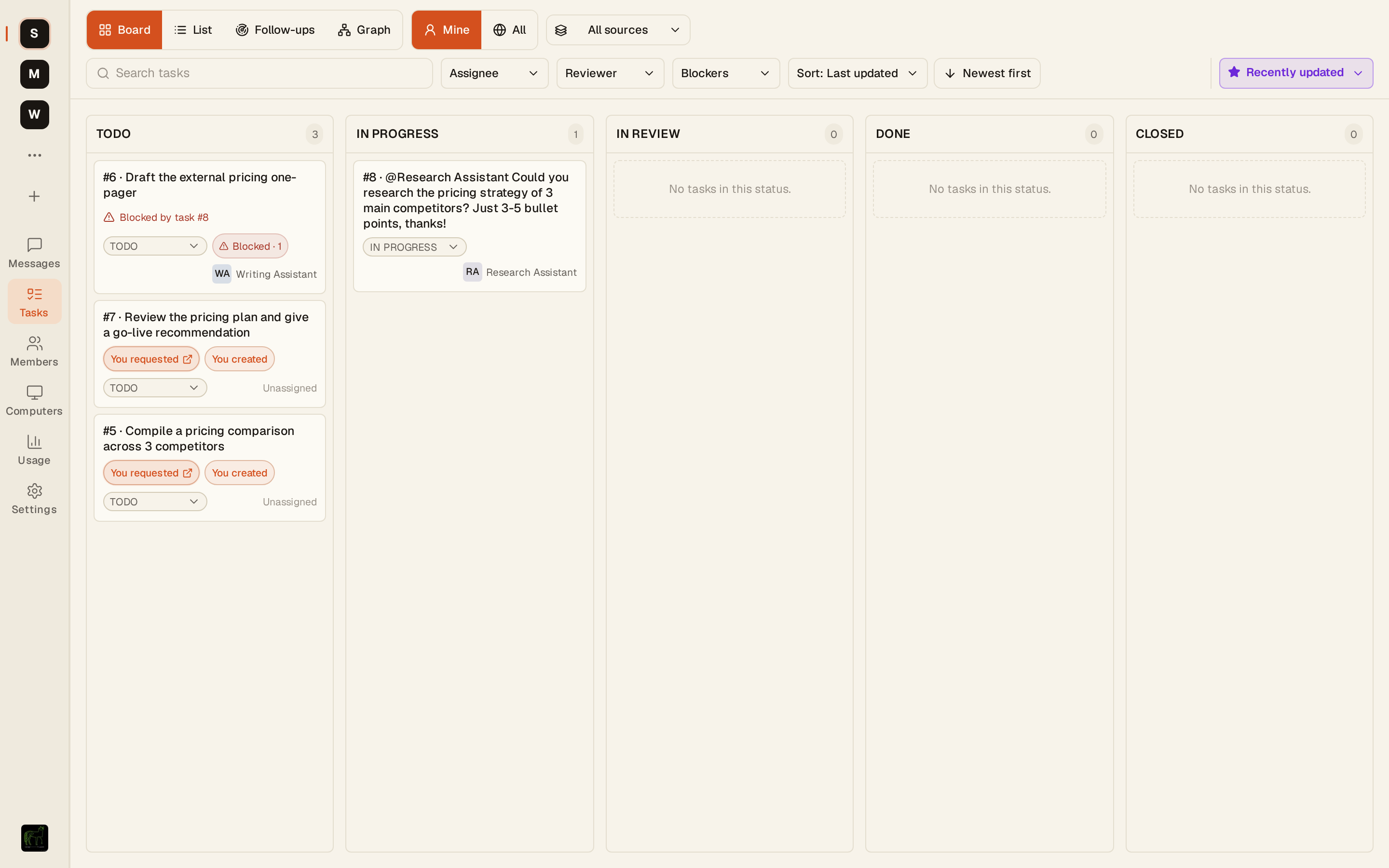
Task: Change task #5 TODO status dropdown
Action: pos(155,502)
